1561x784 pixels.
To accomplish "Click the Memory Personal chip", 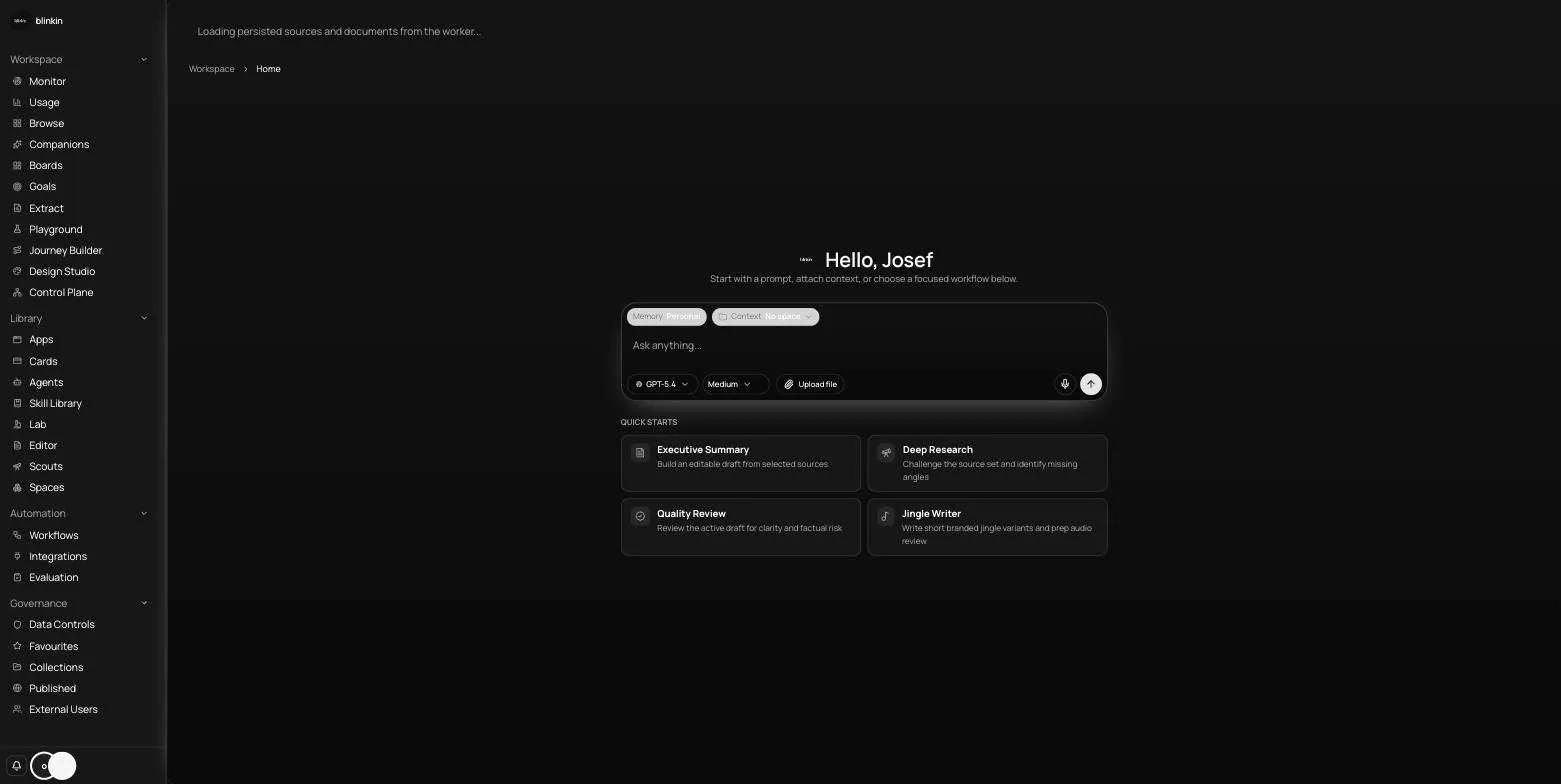I will tap(667, 317).
